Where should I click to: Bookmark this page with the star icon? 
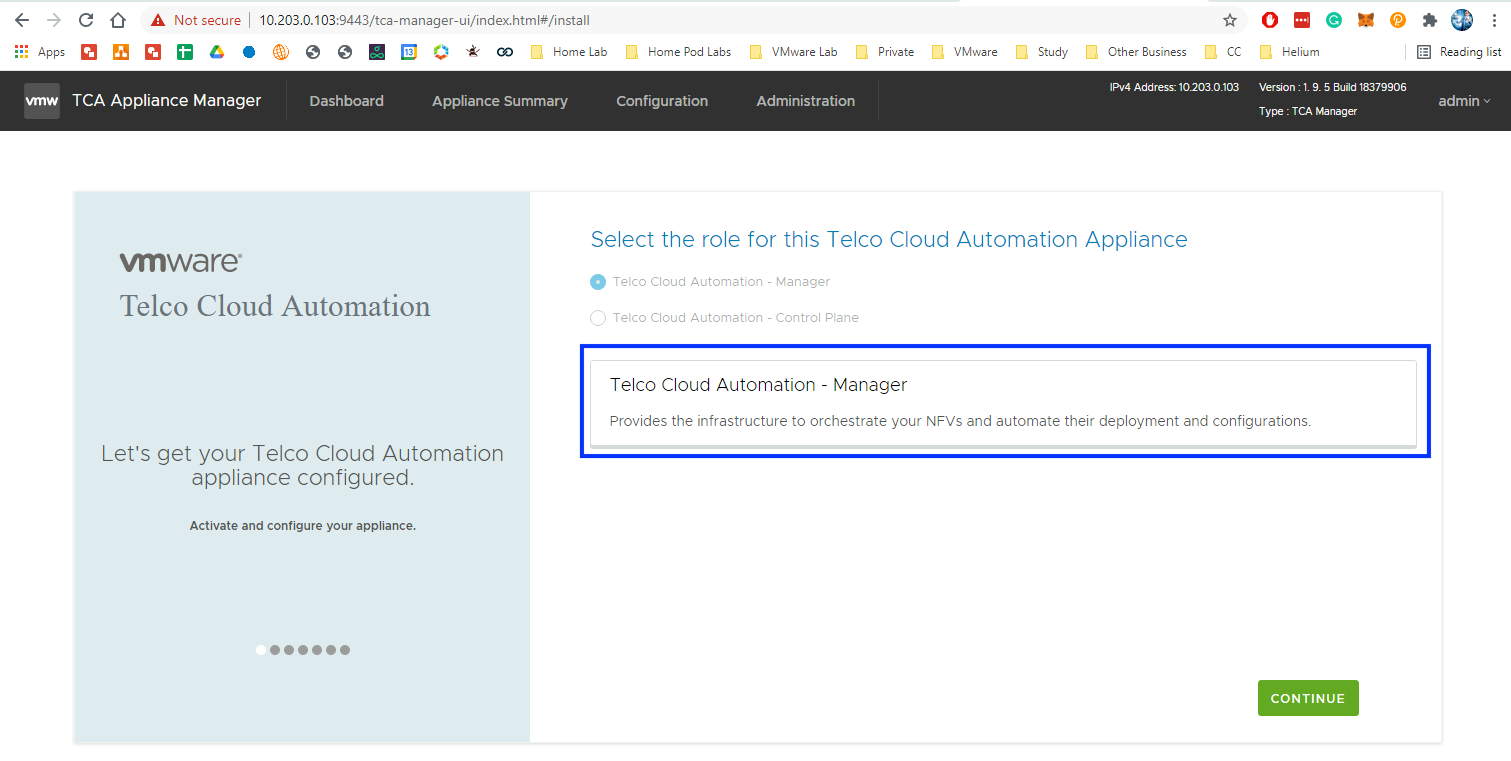pyautogui.click(x=1230, y=20)
